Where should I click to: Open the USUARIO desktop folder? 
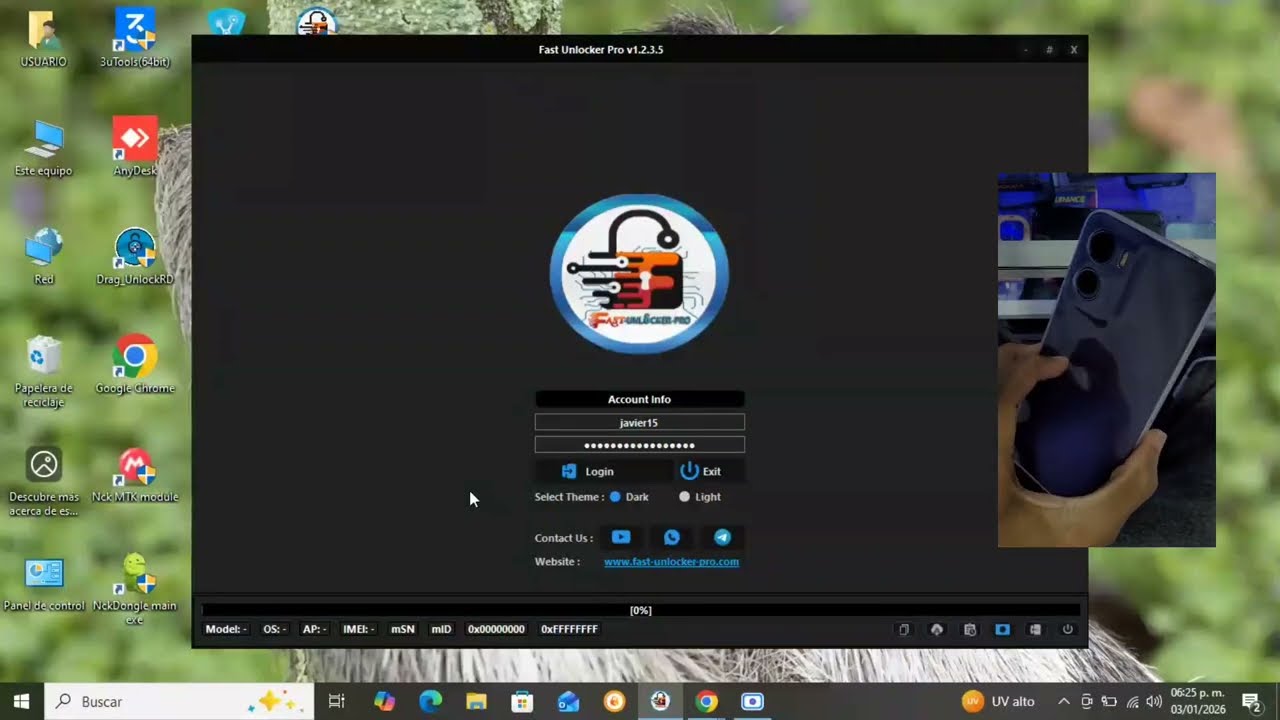tap(44, 38)
